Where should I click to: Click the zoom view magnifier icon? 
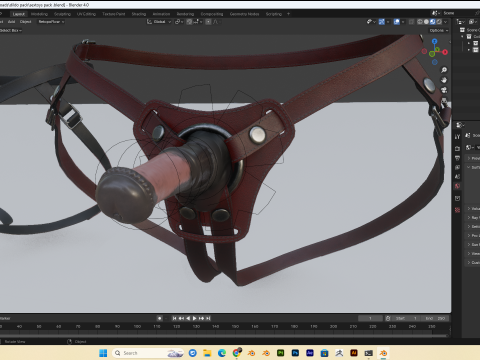(444, 70)
